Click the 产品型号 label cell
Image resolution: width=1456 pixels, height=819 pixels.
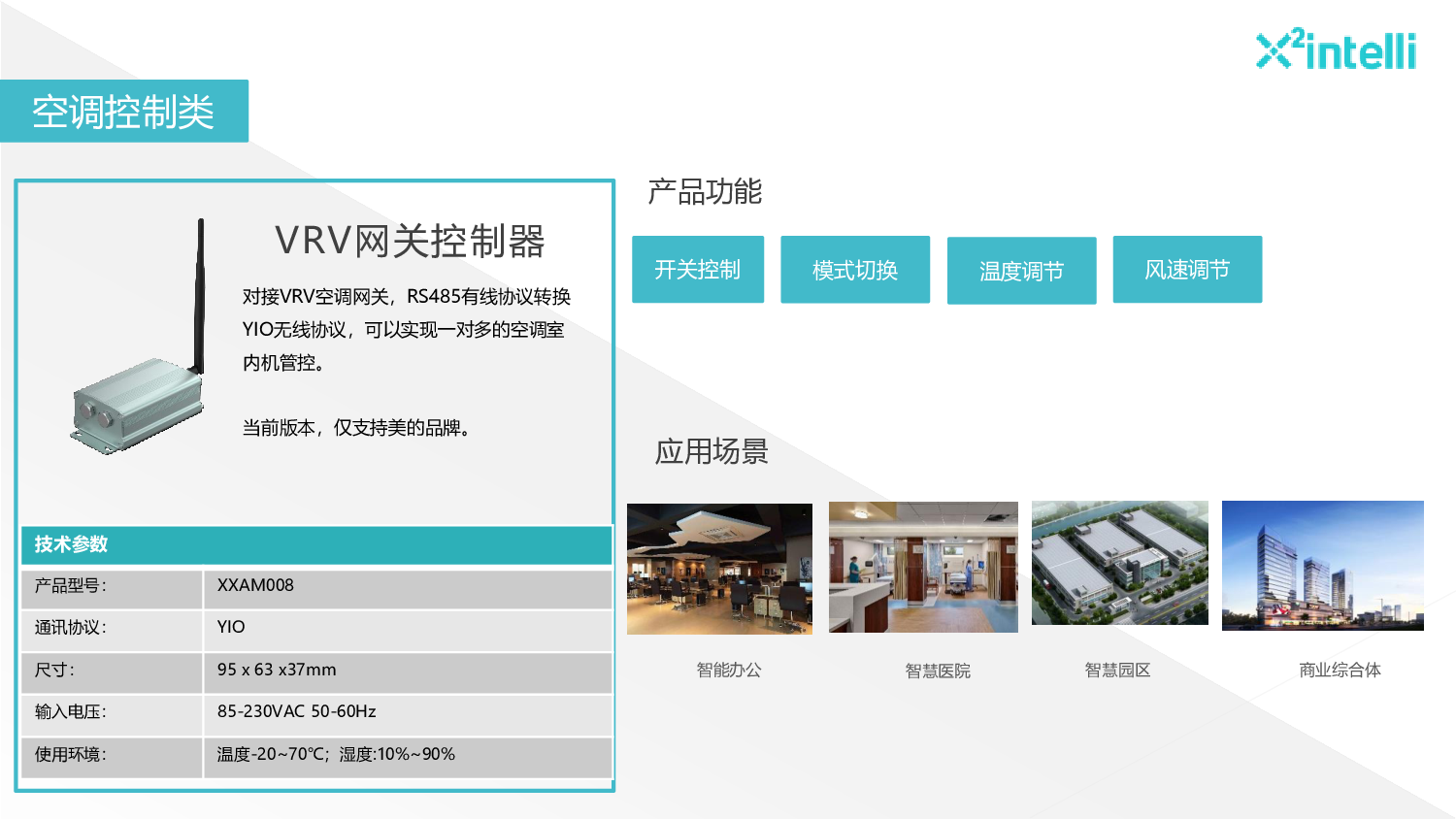[112, 589]
